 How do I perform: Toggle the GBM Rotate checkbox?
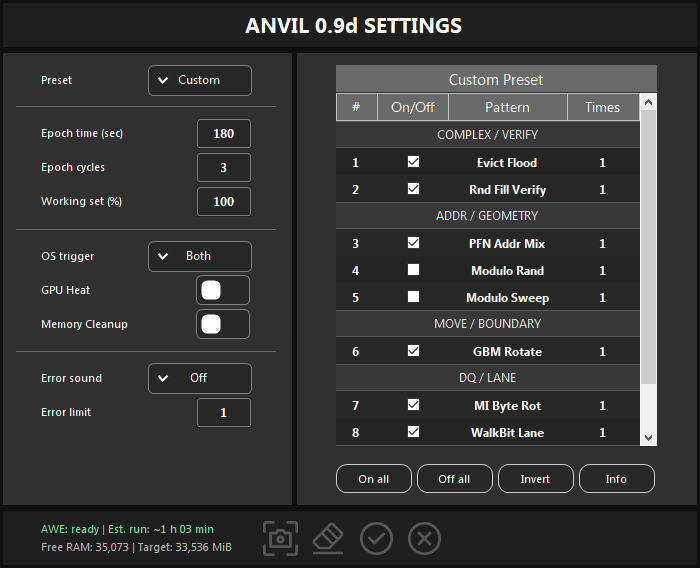tap(413, 351)
